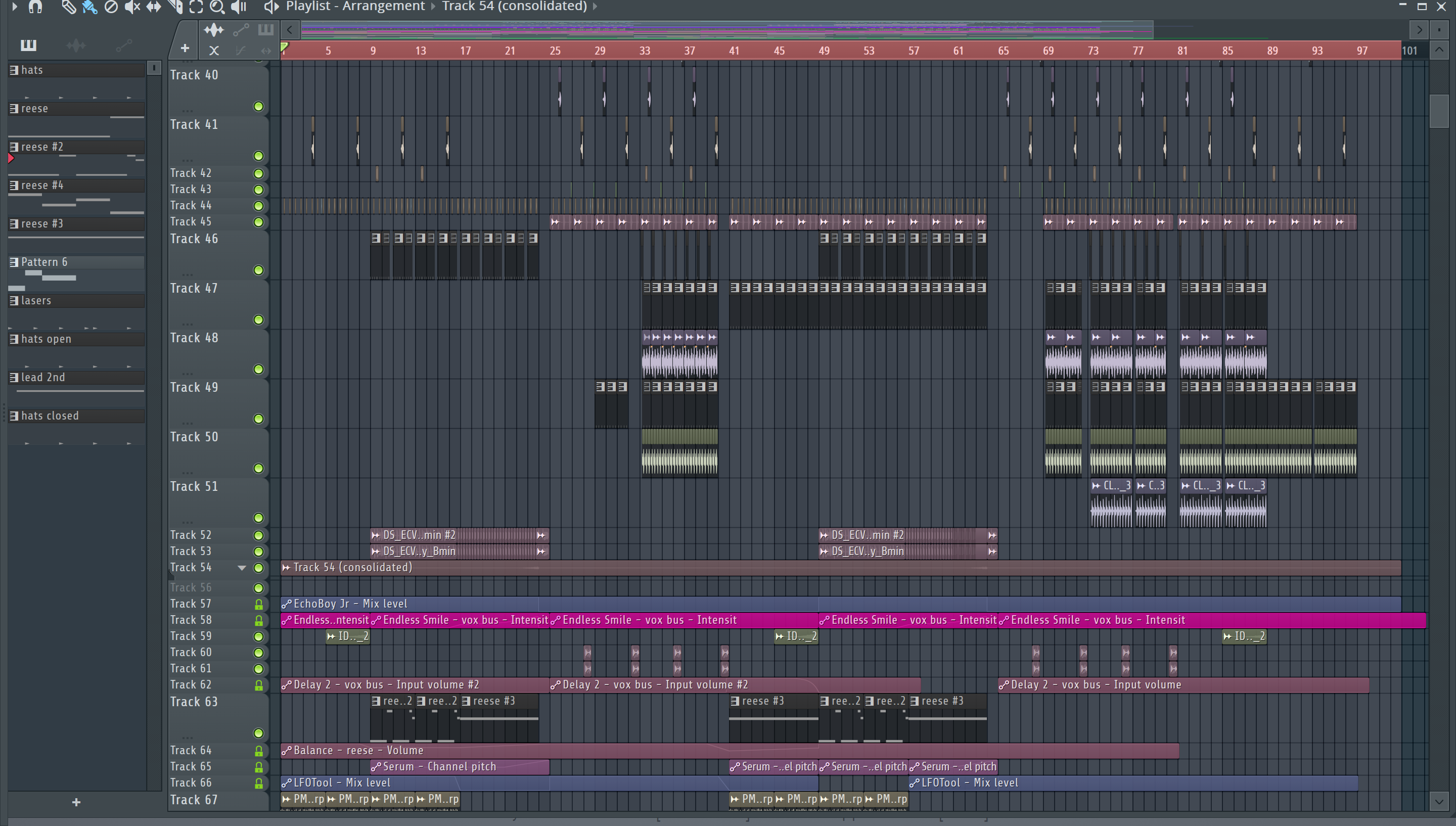Mute Track 40 with its green light
1456x826 pixels.
coord(259,107)
